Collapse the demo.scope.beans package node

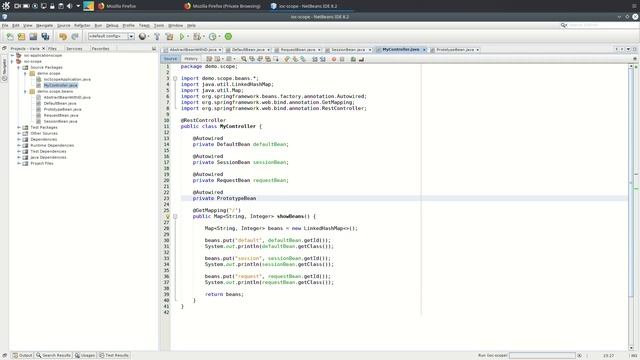[x=25, y=91]
